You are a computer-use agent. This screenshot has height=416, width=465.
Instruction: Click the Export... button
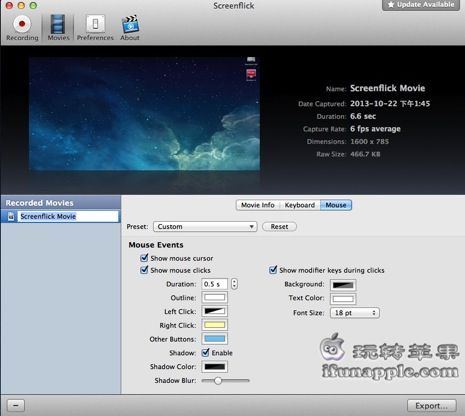pyautogui.click(x=432, y=406)
